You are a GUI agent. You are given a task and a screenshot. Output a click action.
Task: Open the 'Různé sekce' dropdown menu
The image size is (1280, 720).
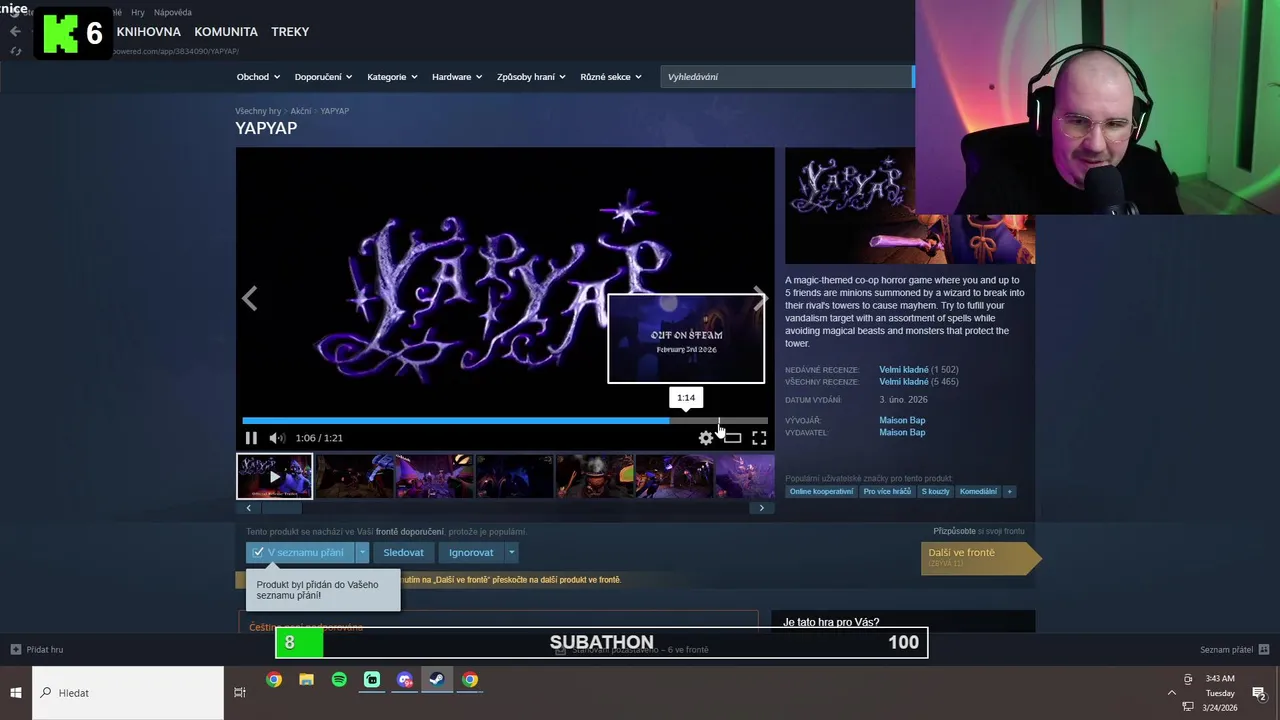pyautogui.click(x=611, y=77)
